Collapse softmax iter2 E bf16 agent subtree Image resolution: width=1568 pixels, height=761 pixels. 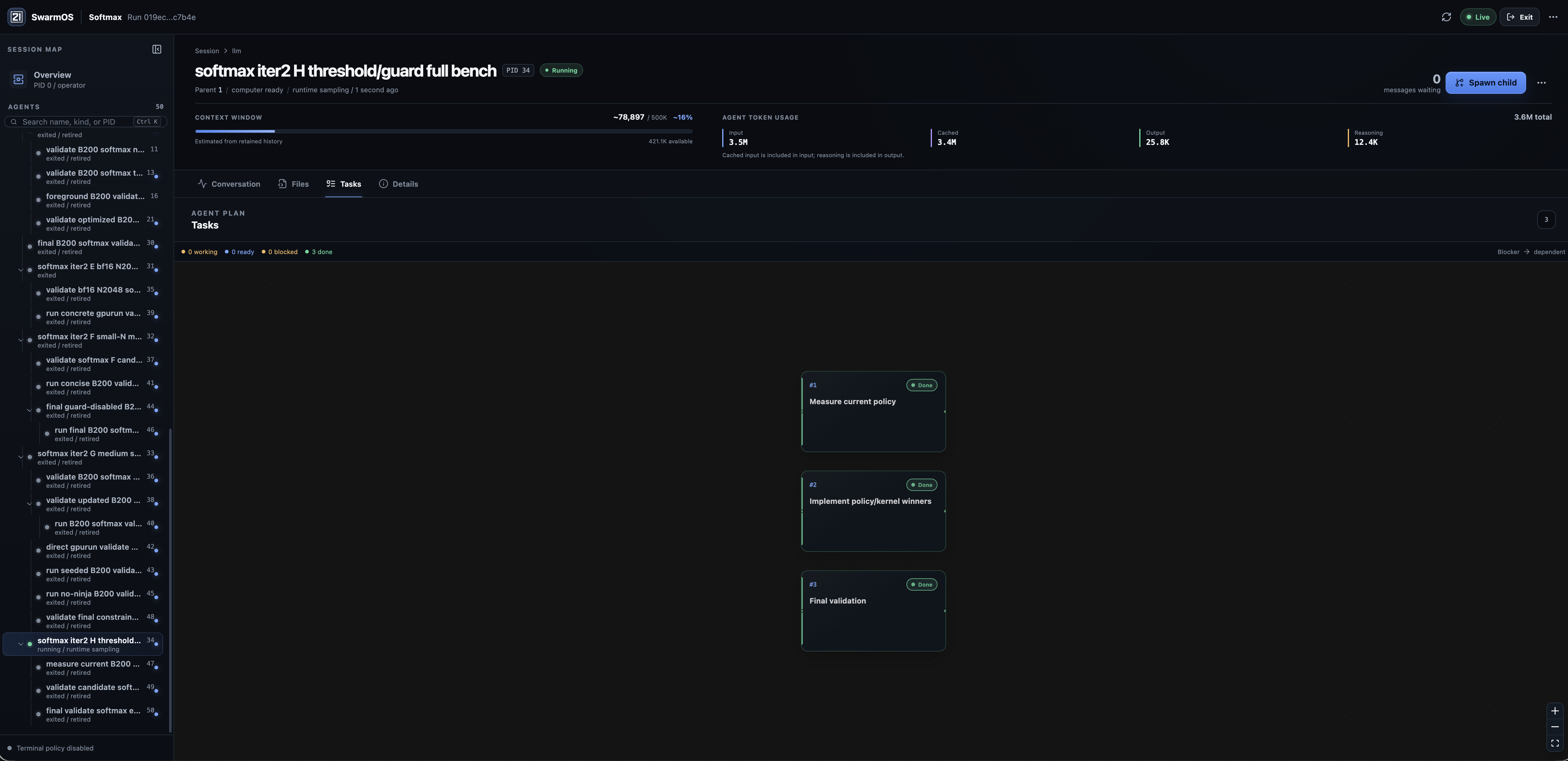[x=21, y=270]
